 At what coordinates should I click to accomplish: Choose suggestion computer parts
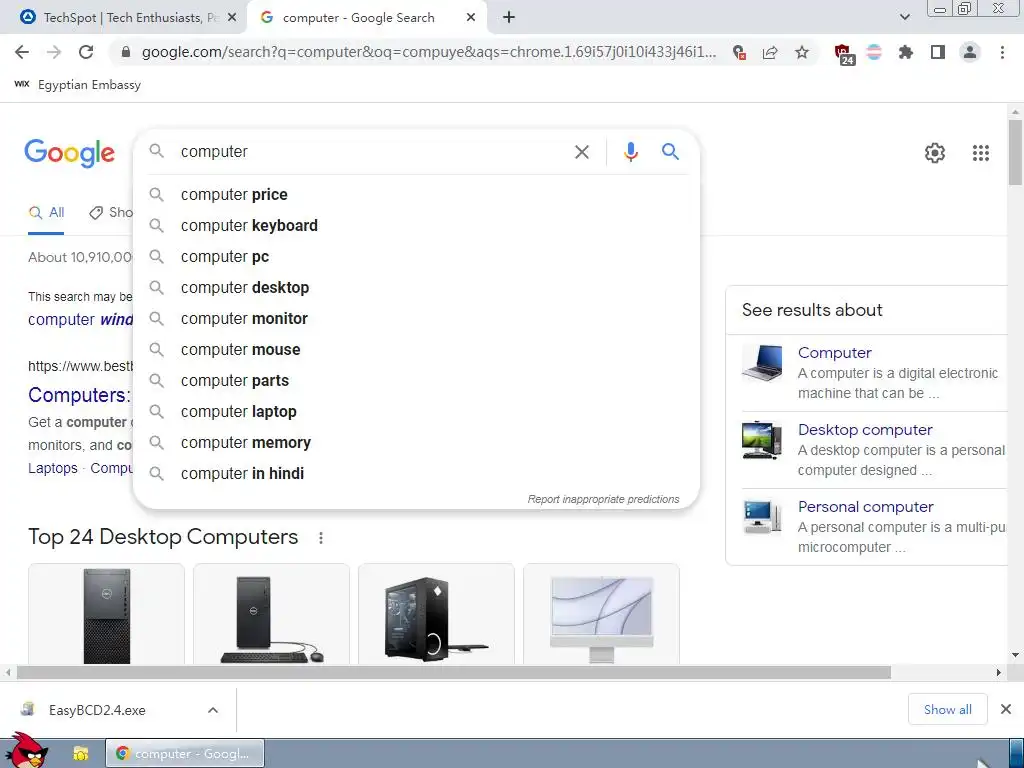tap(416, 381)
